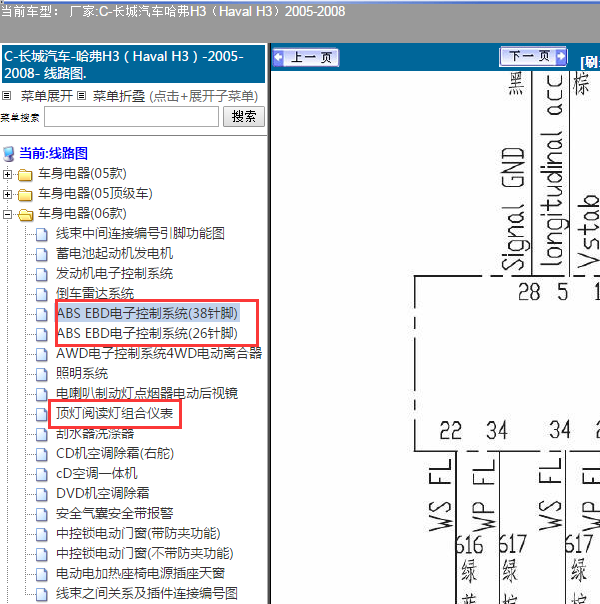Click document icon of 发动机电子控制系统
The width and height of the screenshot is (600, 604).
tap(42, 274)
